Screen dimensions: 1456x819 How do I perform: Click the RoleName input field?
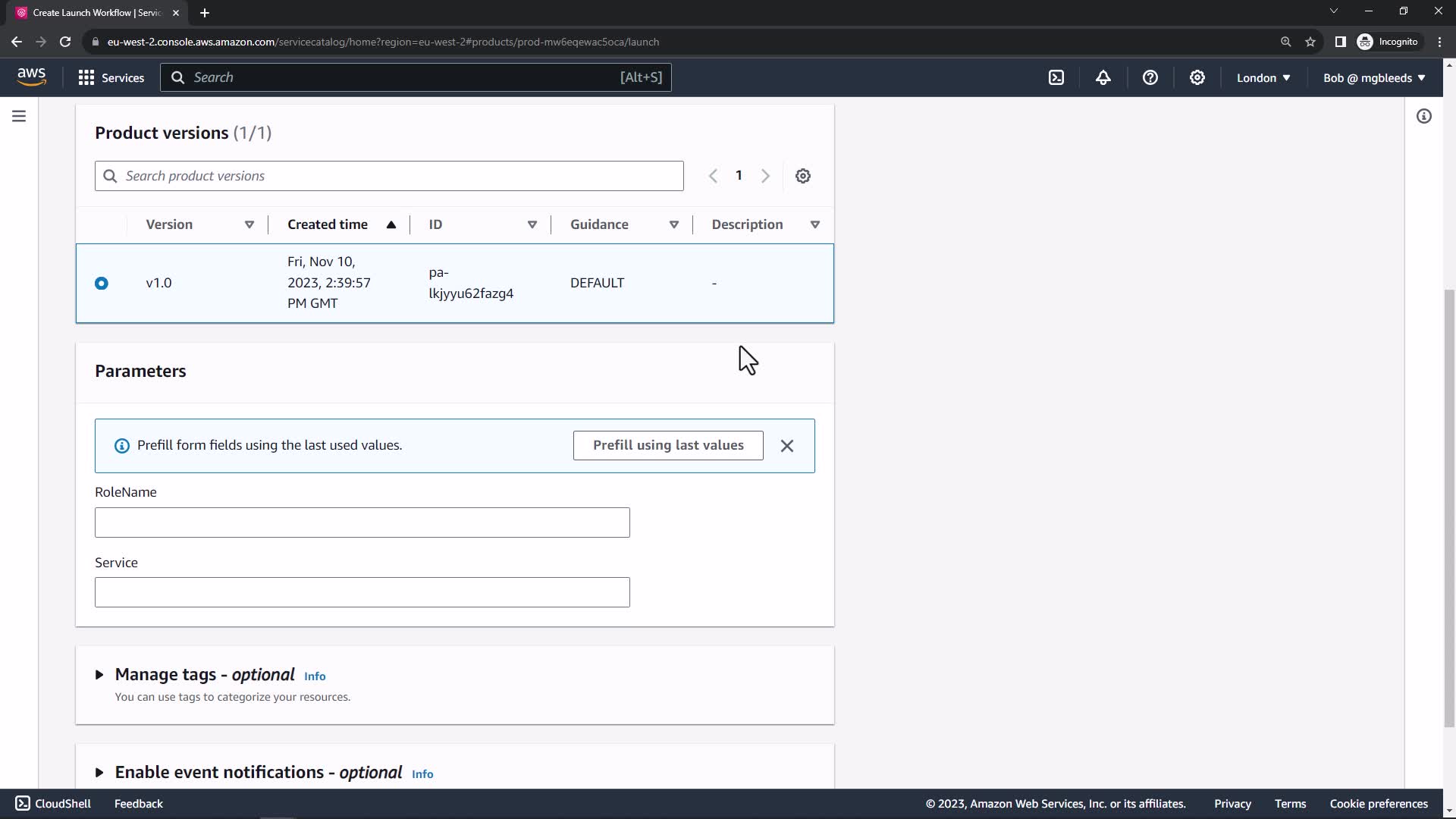click(362, 522)
